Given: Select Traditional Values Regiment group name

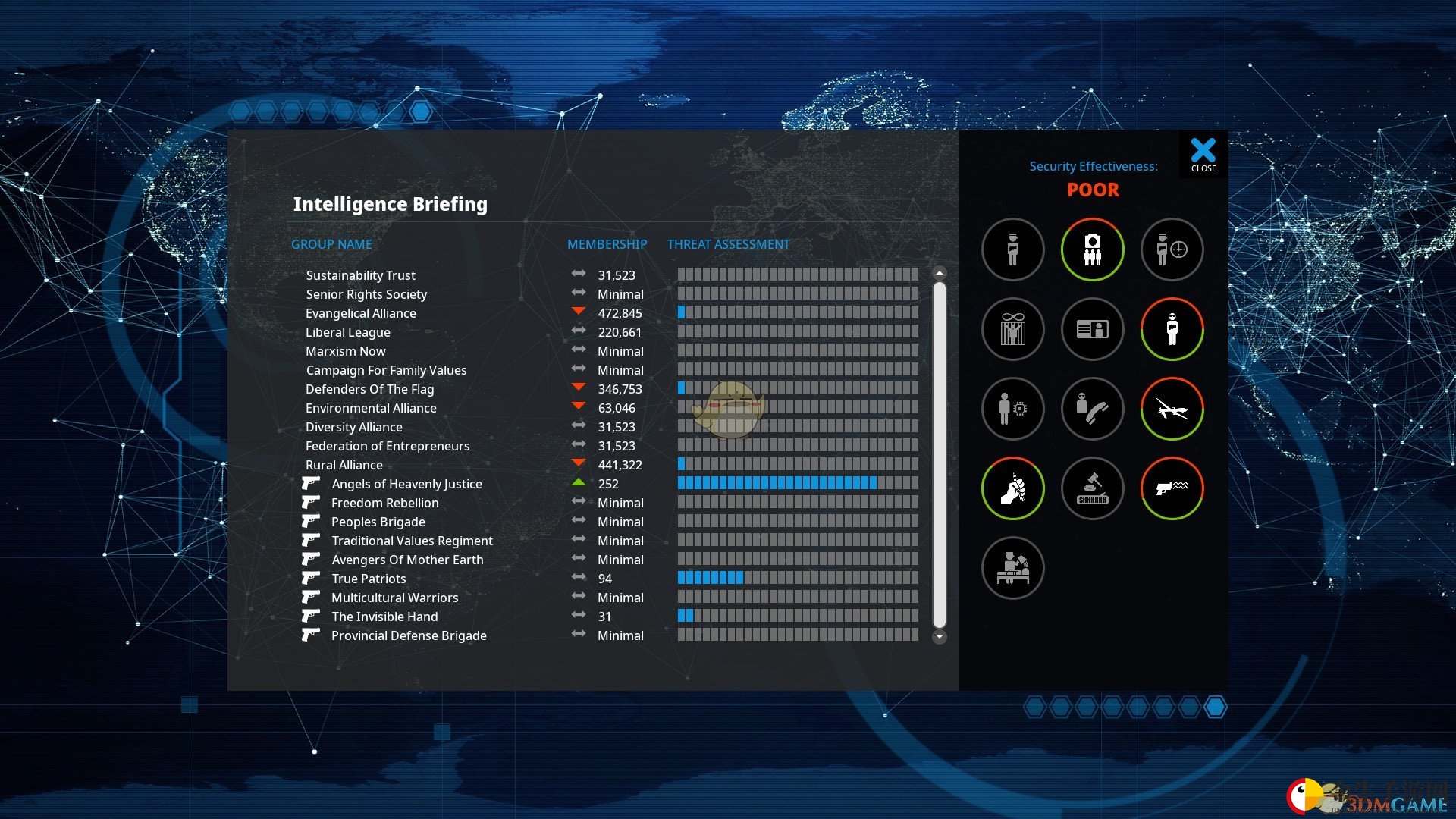Looking at the screenshot, I should pos(413,541).
